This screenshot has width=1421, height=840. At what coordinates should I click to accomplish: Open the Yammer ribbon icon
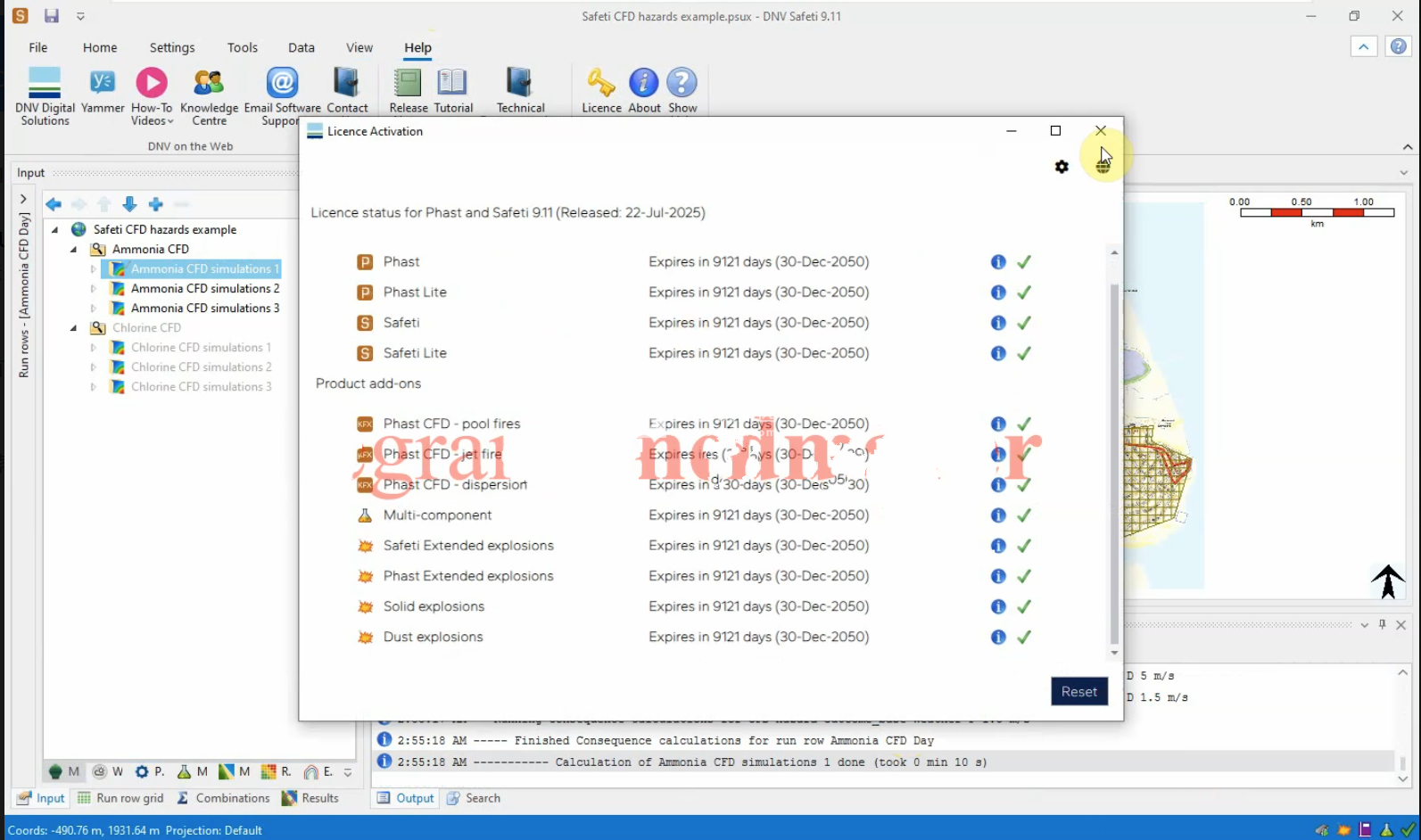103,83
